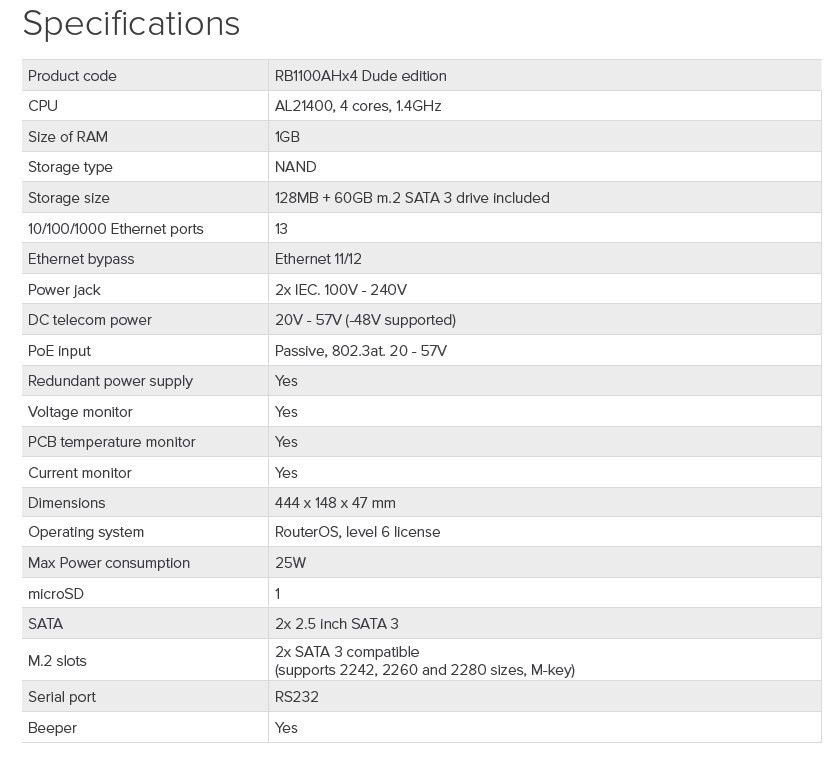The width and height of the screenshot is (830, 765).
Task: Select the Size of RAM label
Action: coord(68,137)
